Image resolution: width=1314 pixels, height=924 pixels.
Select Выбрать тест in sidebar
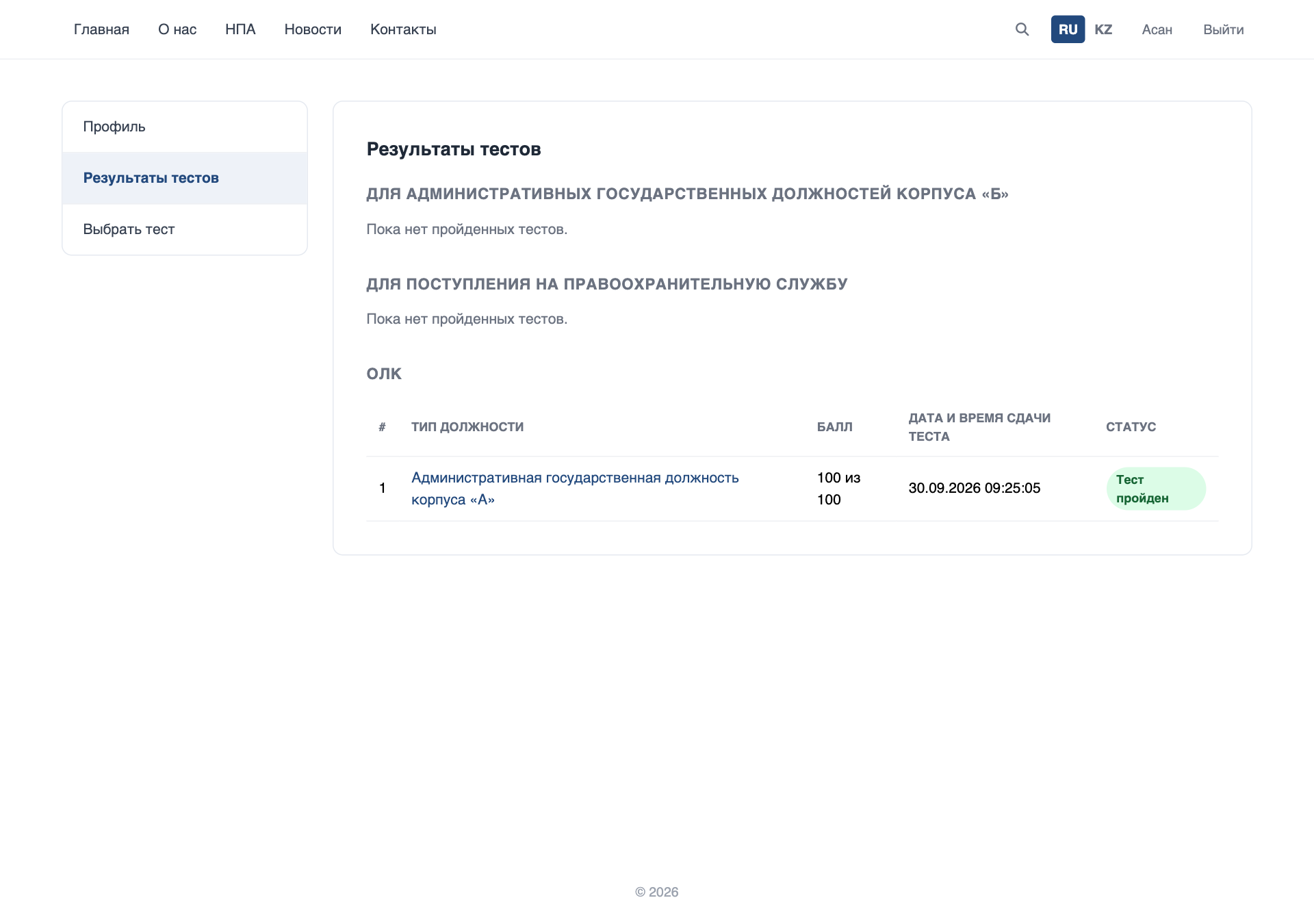pos(185,229)
